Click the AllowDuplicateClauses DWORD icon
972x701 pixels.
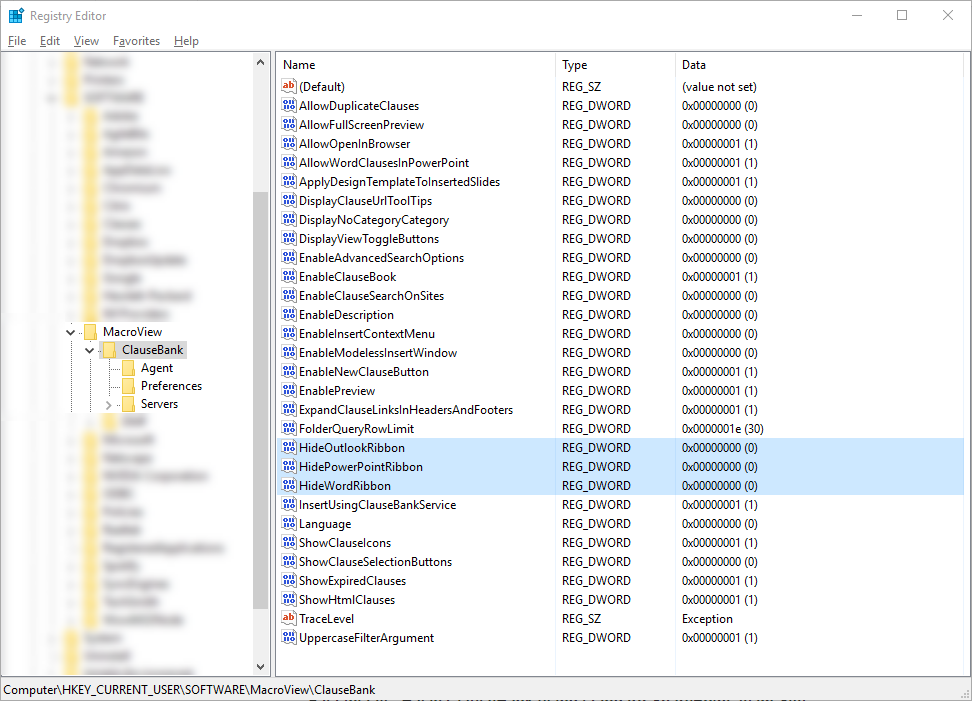coord(288,105)
